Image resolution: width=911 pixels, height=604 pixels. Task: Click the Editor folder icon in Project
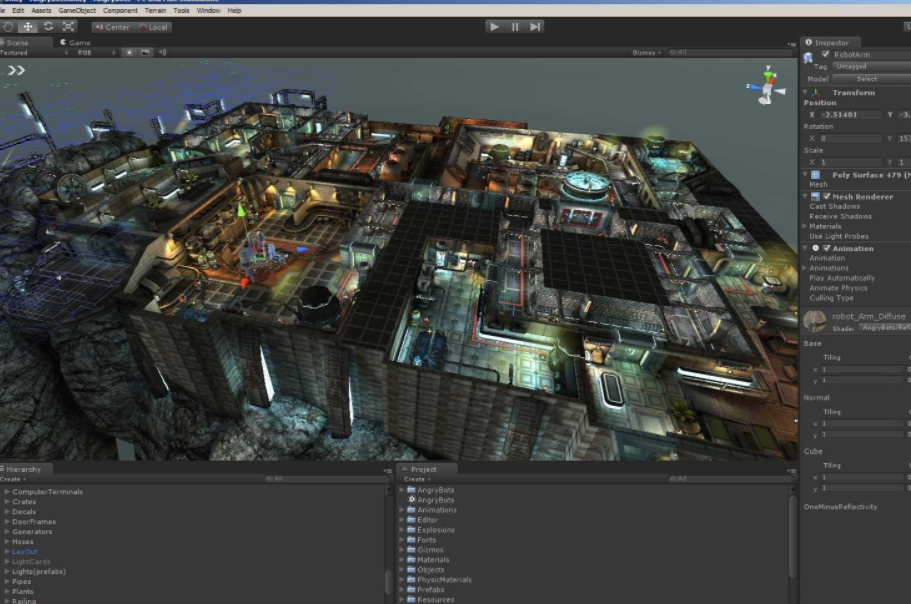(x=411, y=520)
